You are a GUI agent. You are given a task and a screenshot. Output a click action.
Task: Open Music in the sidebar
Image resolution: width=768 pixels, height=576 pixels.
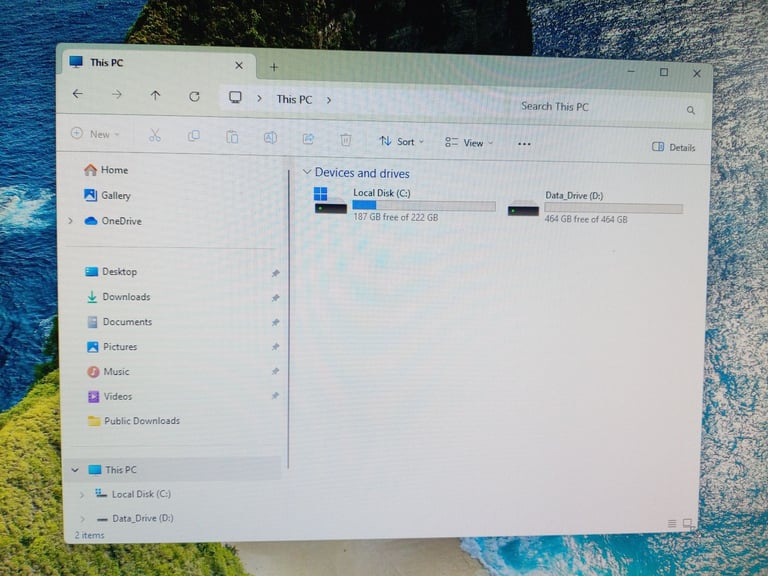pyautogui.click(x=108, y=372)
